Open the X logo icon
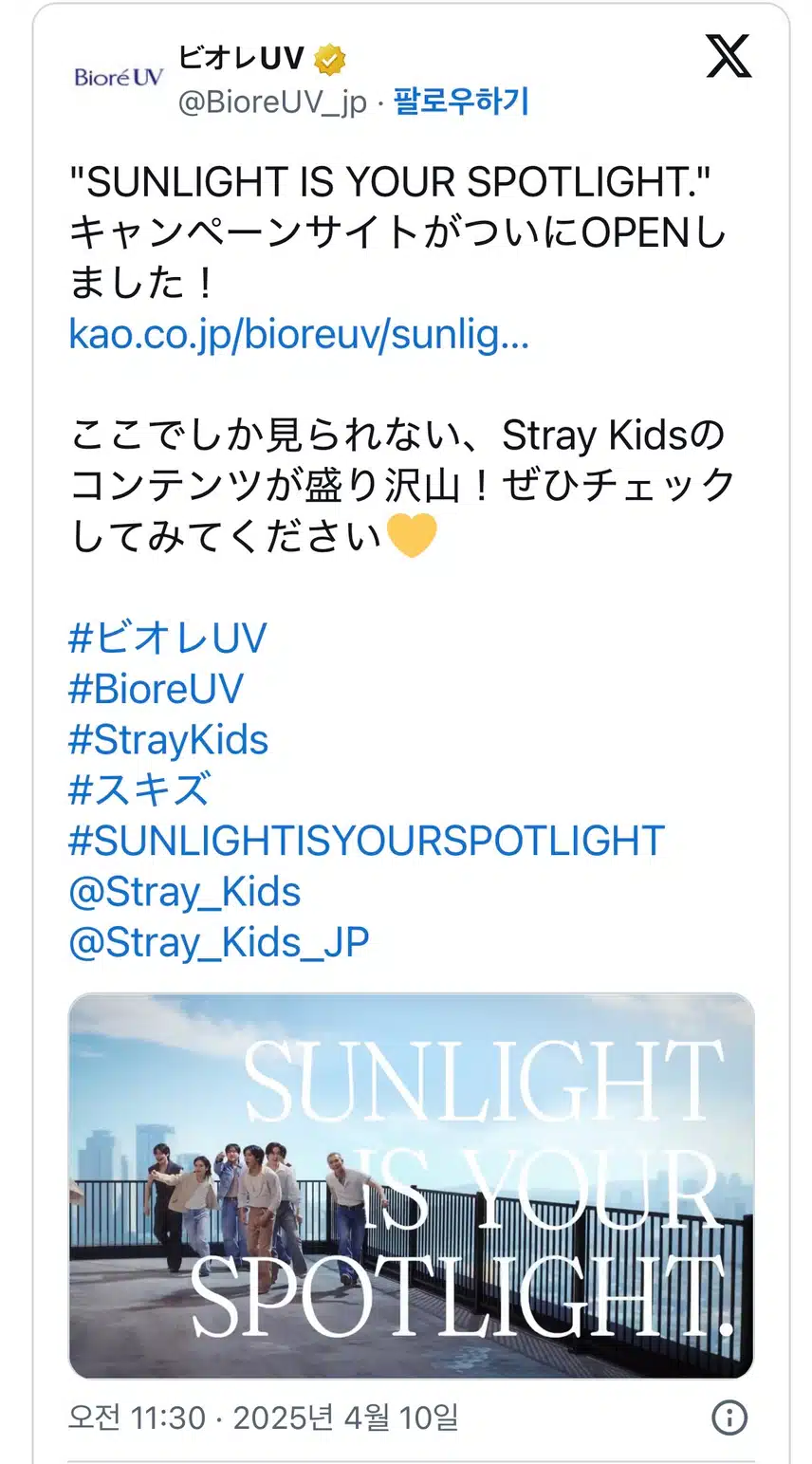 click(729, 57)
